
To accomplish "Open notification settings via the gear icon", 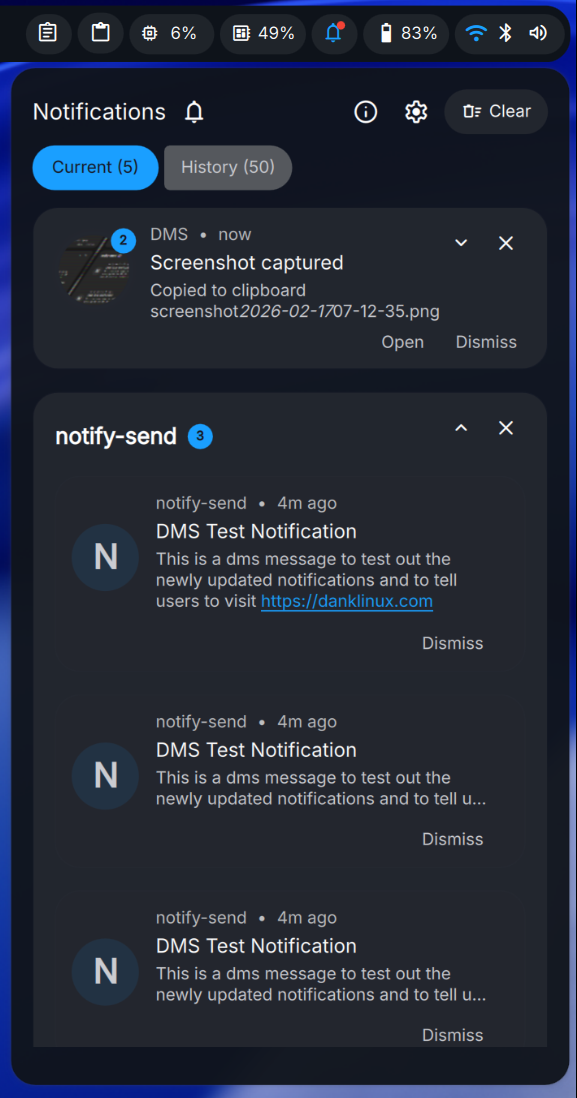I will (x=415, y=112).
